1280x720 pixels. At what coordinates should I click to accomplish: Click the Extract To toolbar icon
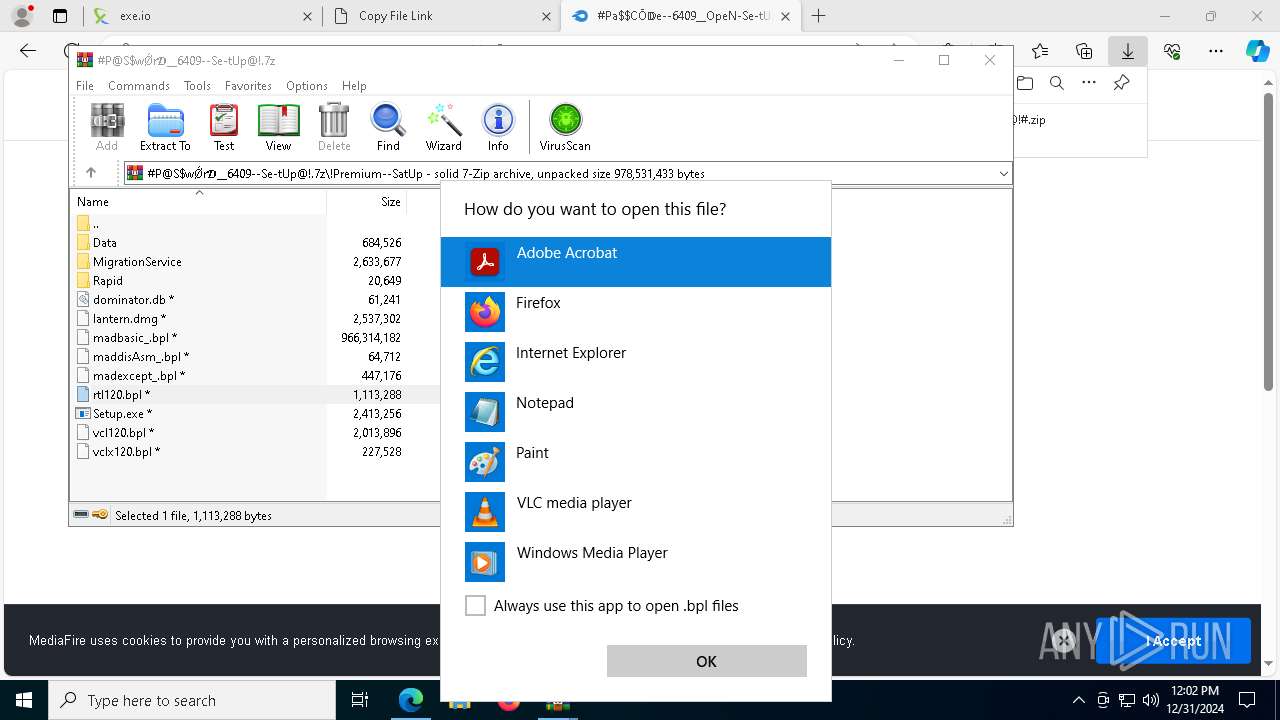tap(165, 128)
